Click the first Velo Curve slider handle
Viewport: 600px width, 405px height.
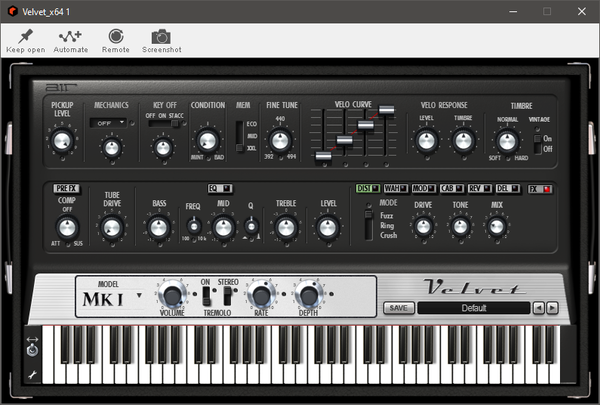(323, 156)
